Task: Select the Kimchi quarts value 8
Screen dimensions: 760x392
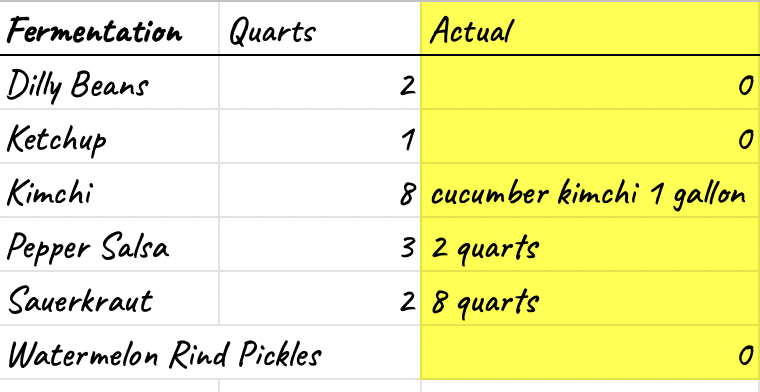Action: tap(320, 191)
